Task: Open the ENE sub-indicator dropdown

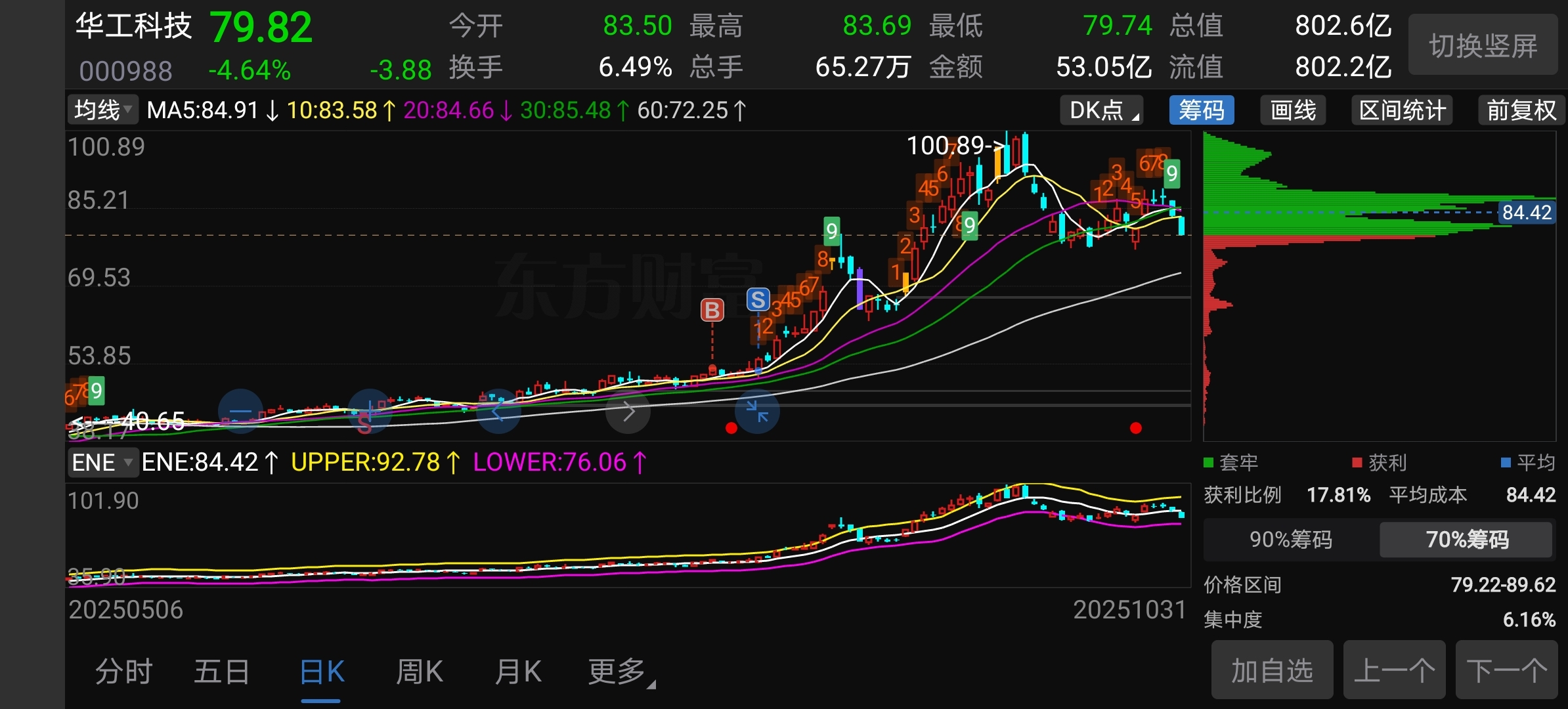Action: pos(103,462)
